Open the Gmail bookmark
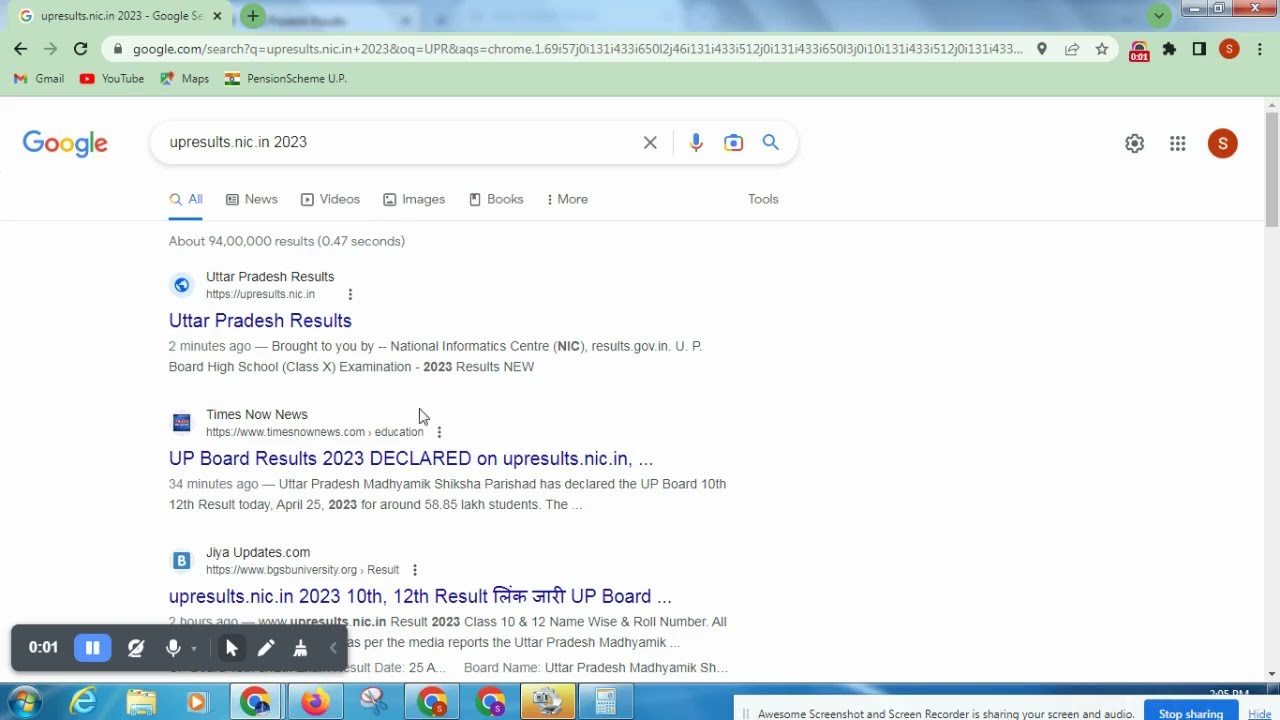Image resolution: width=1280 pixels, height=720 pixels. [x=39, y=78]
